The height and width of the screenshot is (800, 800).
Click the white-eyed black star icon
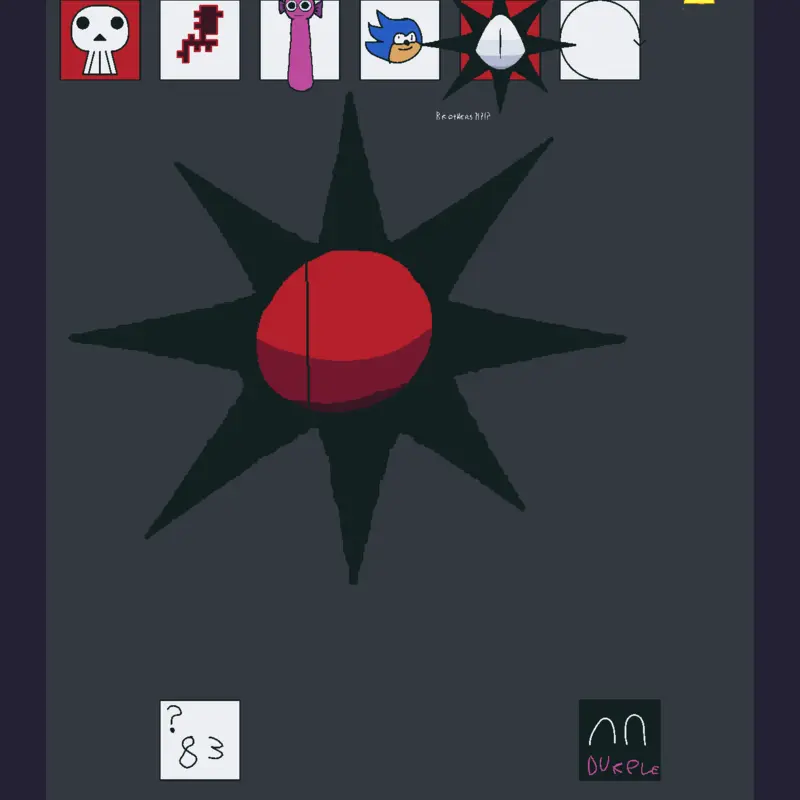[500, 43]
